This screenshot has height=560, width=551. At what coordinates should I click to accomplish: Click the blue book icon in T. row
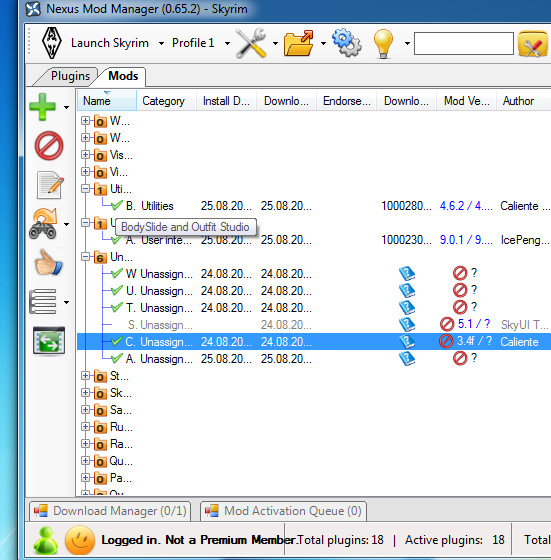pyautogui.click(x=407, y=308)
